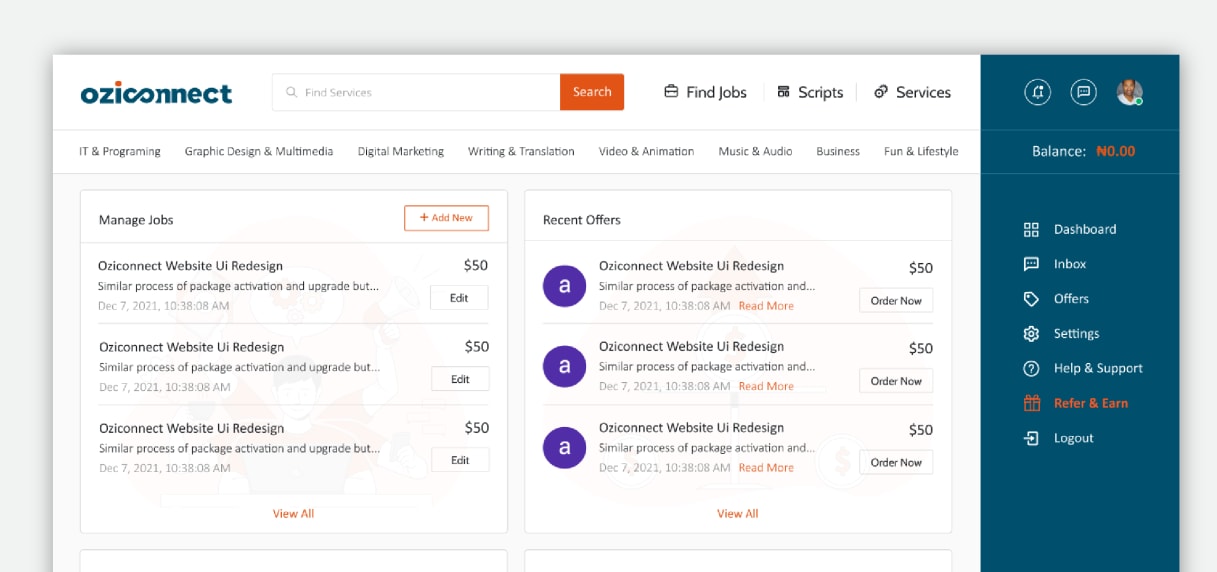Click the Settings gear icon
This screenshot has width=1217, height=572.
coord(1031,334)
